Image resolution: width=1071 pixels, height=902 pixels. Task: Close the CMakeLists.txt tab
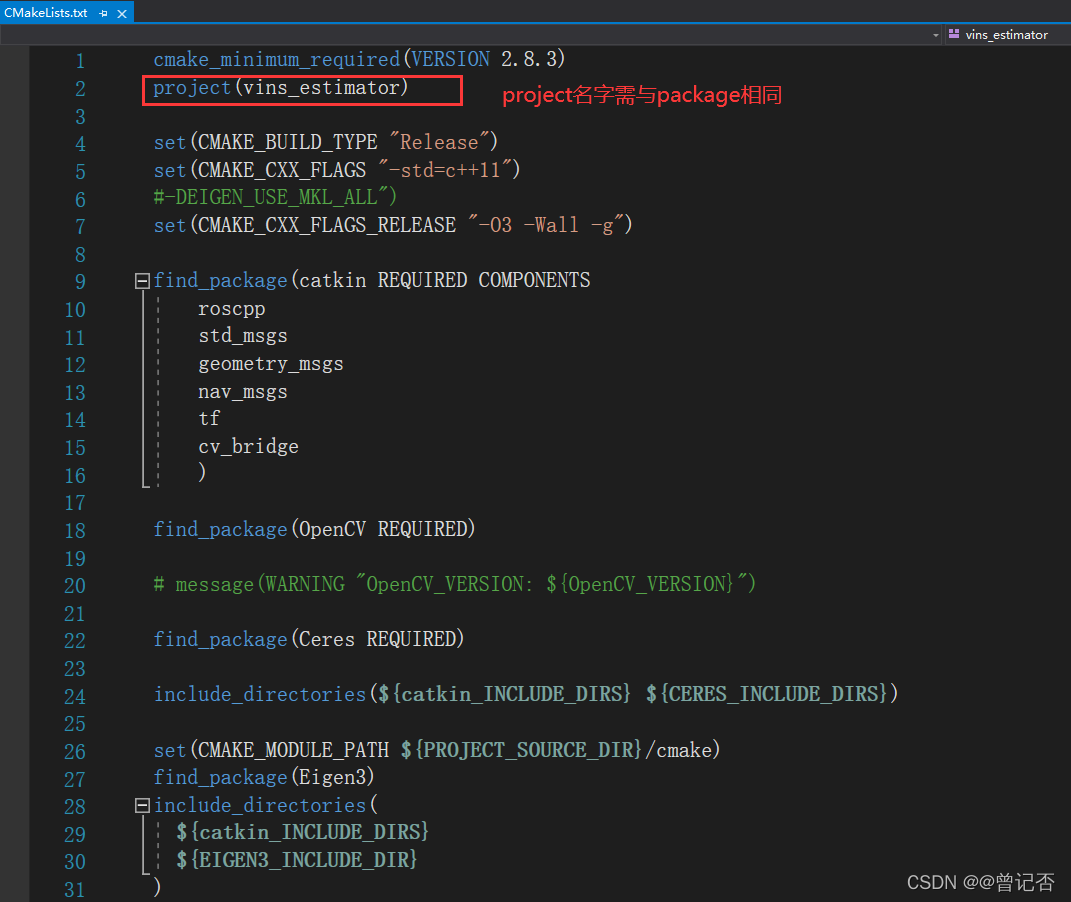click(x=122, y=14)
